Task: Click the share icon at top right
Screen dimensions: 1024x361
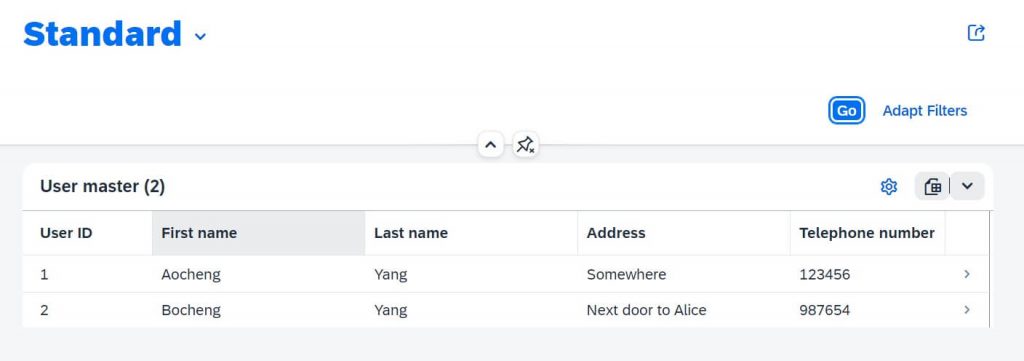Action: pyautogui.click(x=976, y=33)
